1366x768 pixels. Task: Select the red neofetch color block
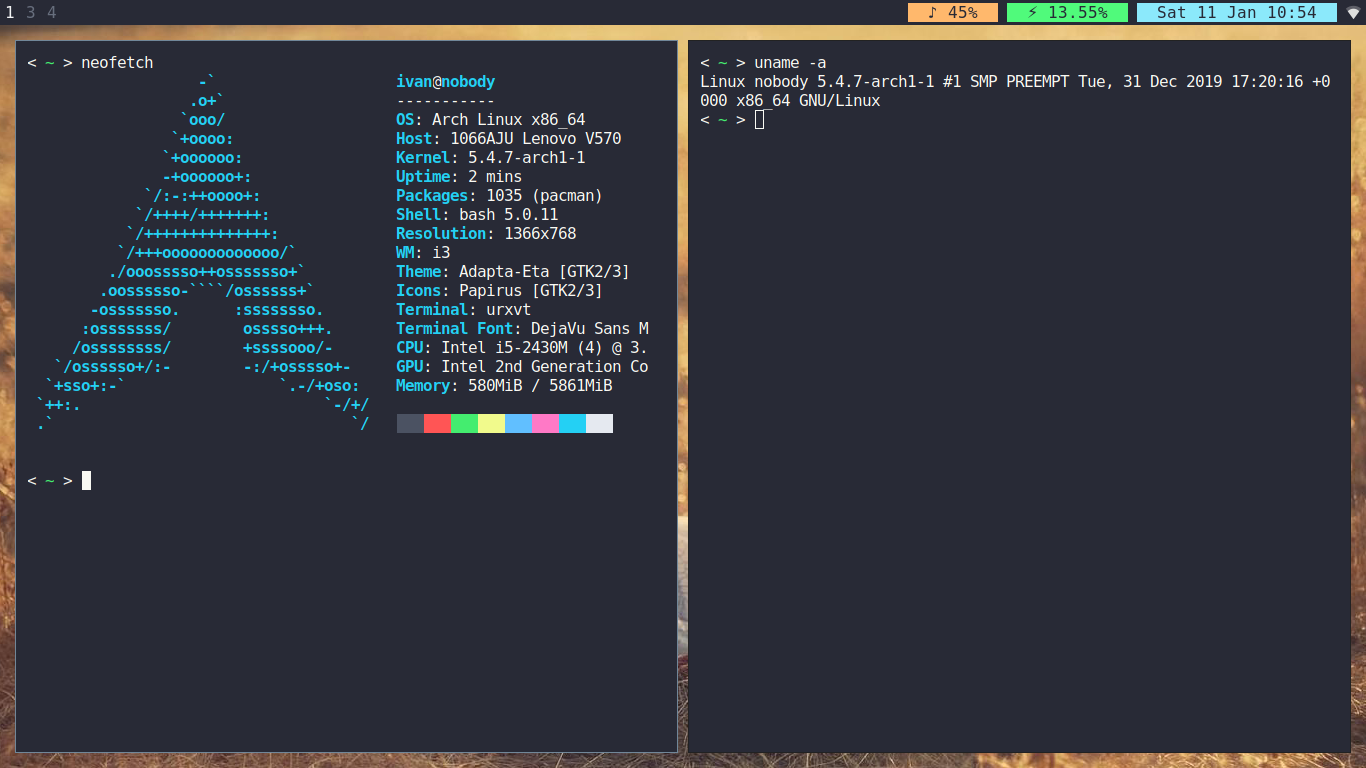437,424
